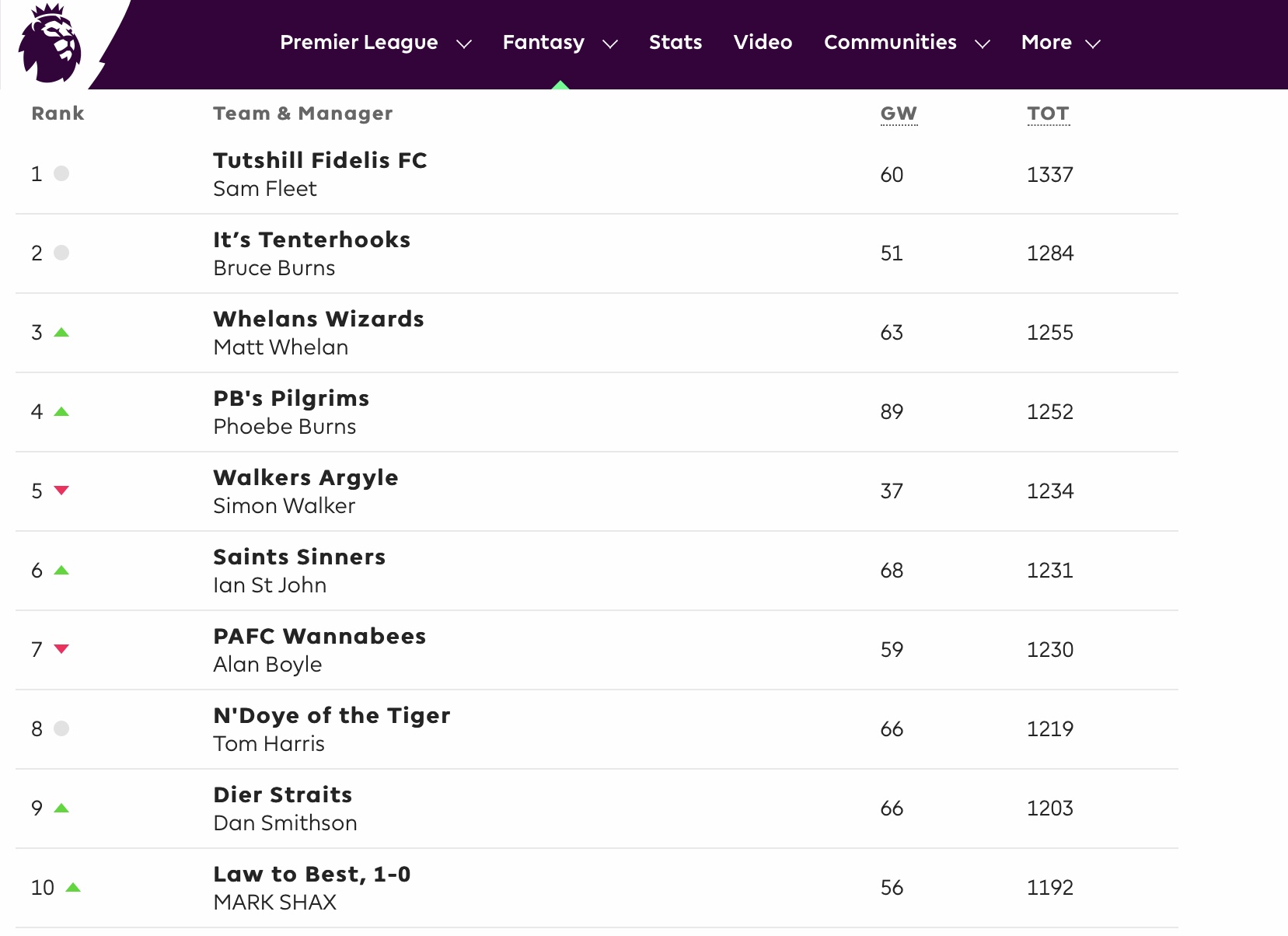Viewport: 1288px width, 936px height.
Task: Click the red down arrow beside rank 5
Action: 61,491
